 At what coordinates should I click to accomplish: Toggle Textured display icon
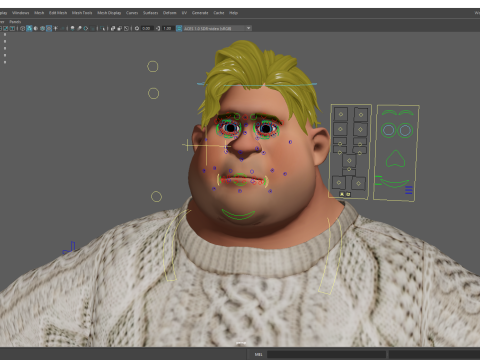coord(49,28)
